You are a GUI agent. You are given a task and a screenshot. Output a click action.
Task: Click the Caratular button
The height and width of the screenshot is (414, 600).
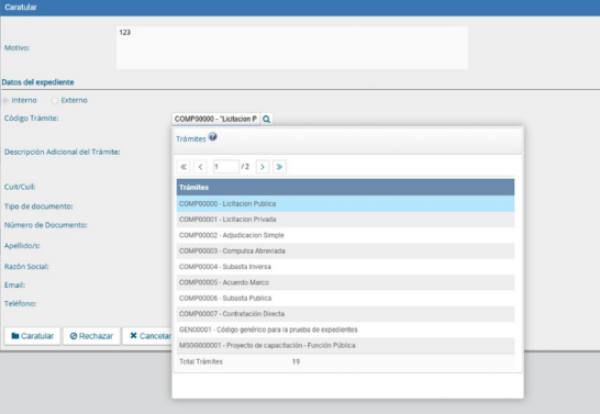click(x=33, y=336)
